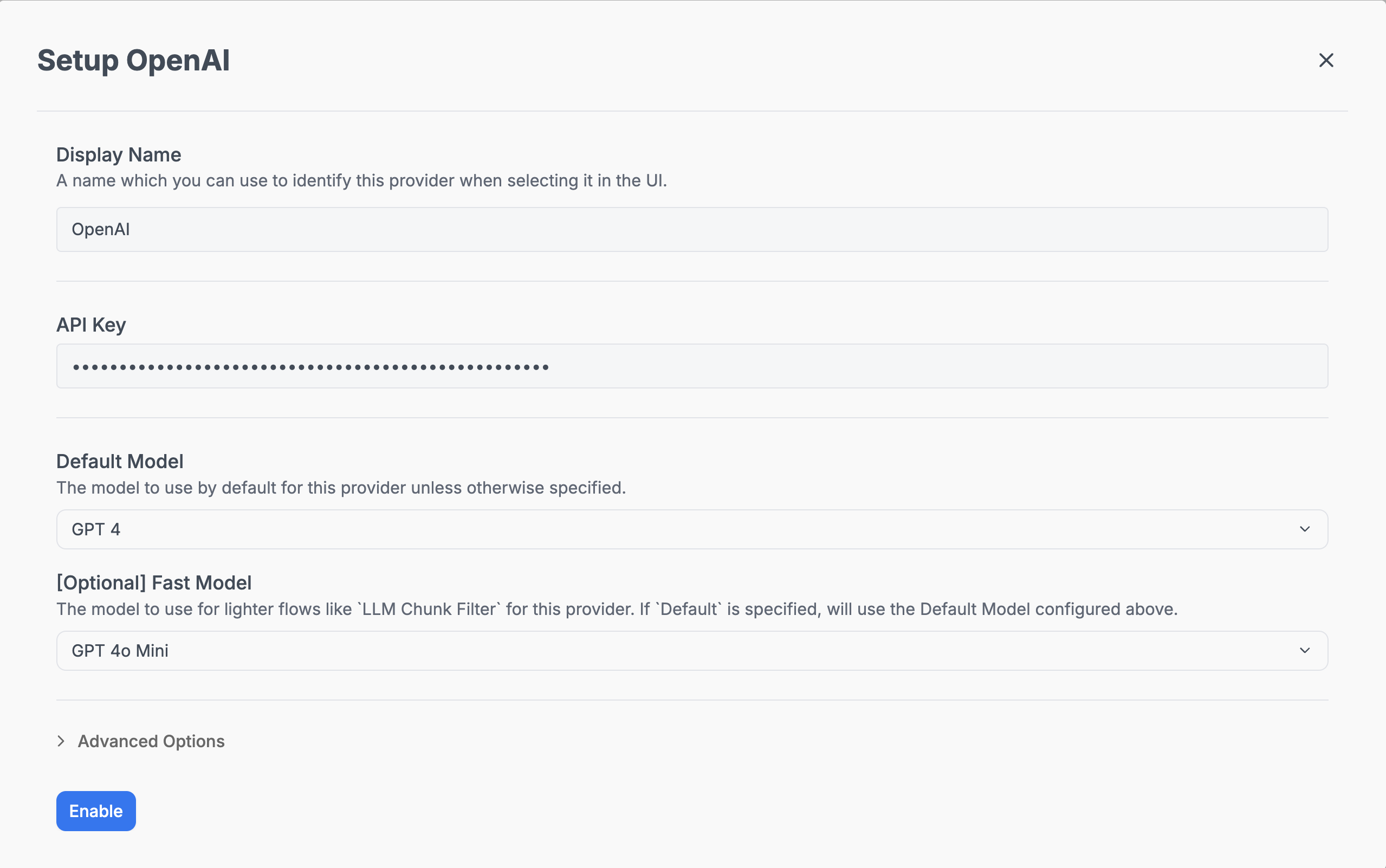Open the Default Model dropdown
This screenshot has height=868, width=1386.
pos(691,529)
